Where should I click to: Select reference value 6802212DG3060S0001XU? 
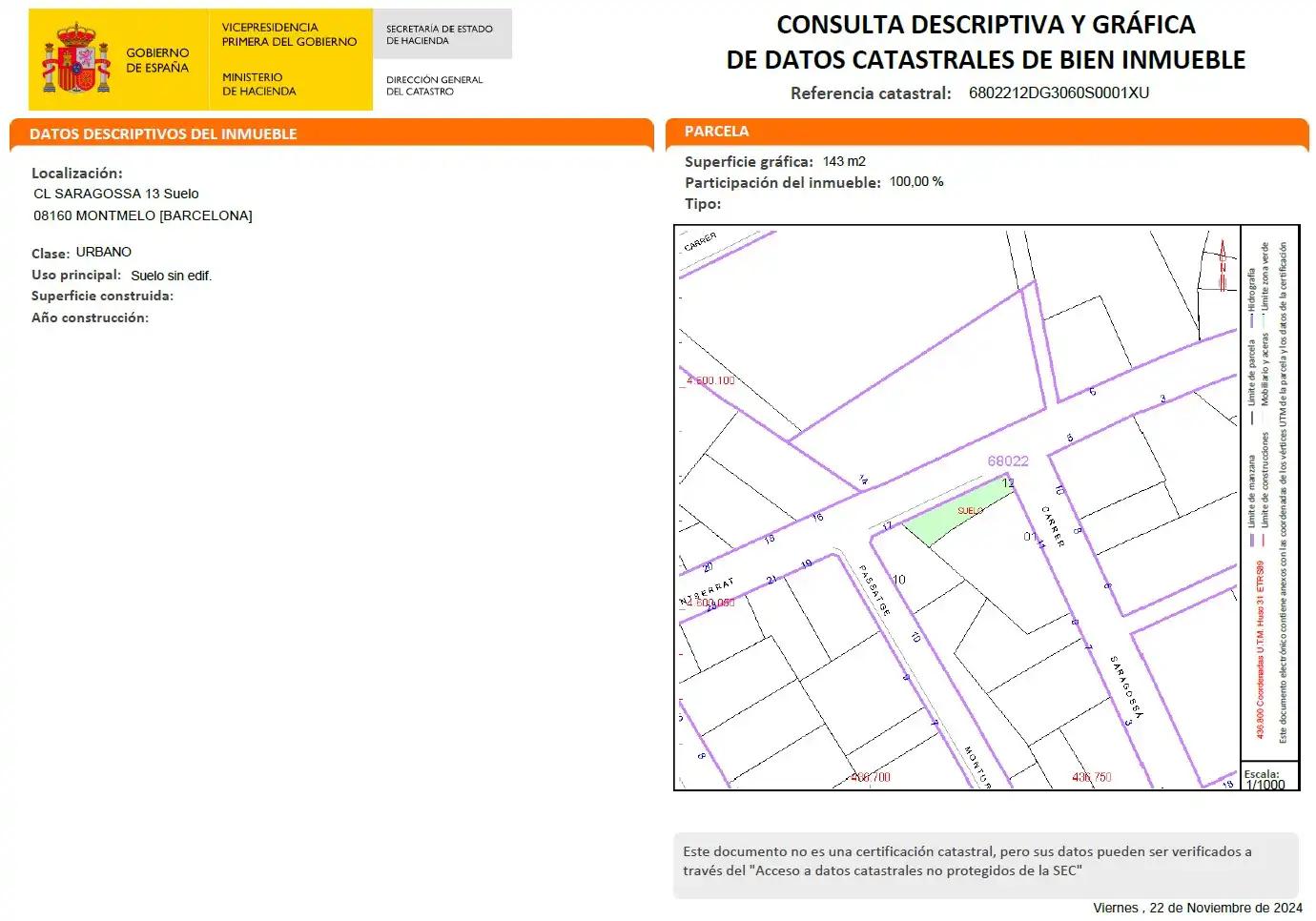1059,92
